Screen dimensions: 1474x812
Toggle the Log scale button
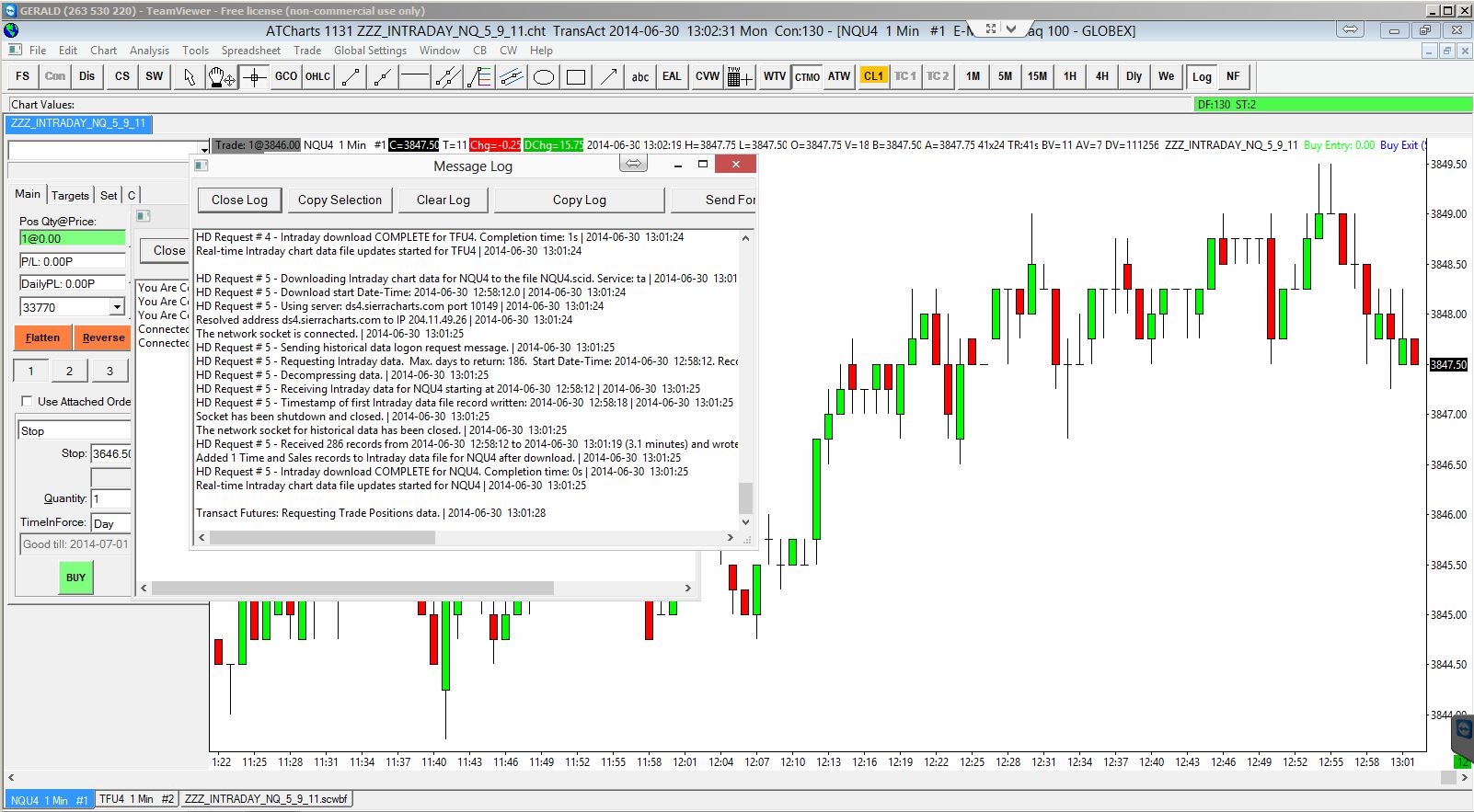(x=1202, y=76)
